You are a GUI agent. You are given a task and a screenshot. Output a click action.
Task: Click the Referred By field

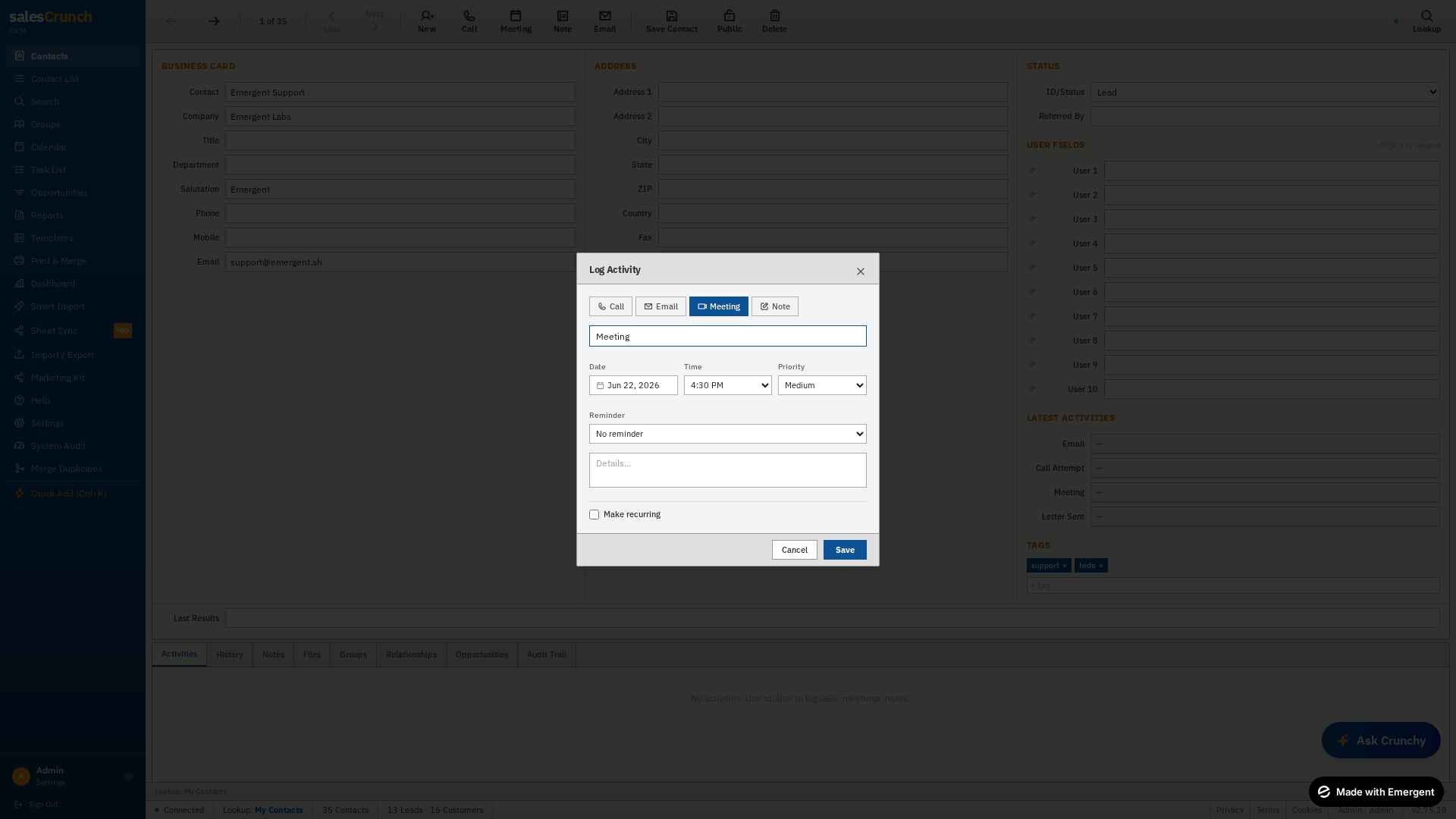[x=1265, y=116]
